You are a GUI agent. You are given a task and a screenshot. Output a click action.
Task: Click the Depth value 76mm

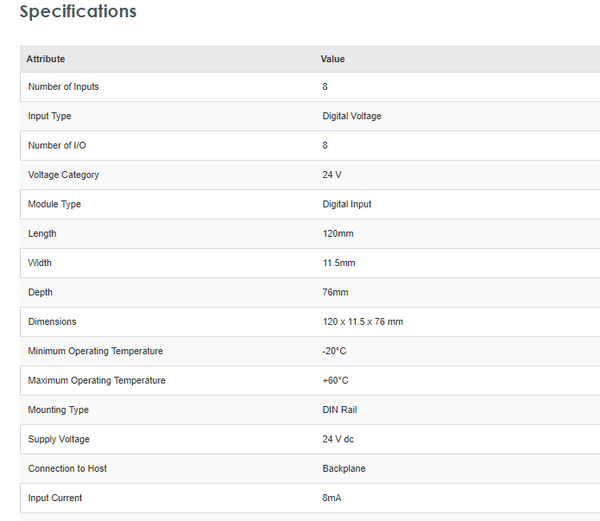pyautogui.click(x=334, y=292)
